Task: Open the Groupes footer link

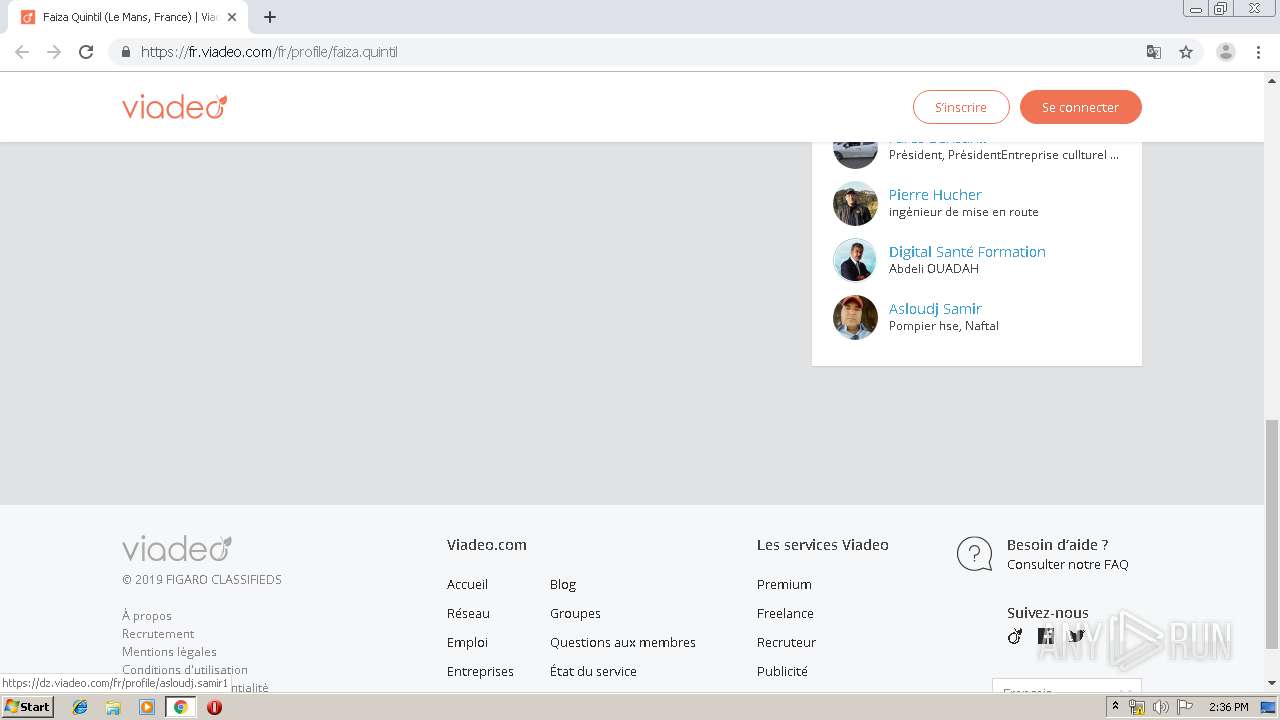Action: coord(575,613)
